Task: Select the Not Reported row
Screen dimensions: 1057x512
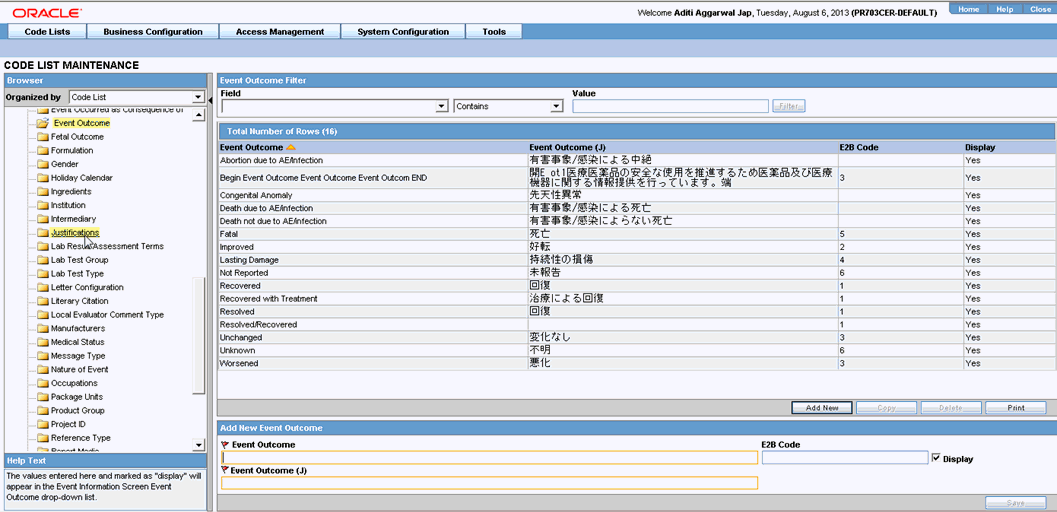Action: coord(636,273)
